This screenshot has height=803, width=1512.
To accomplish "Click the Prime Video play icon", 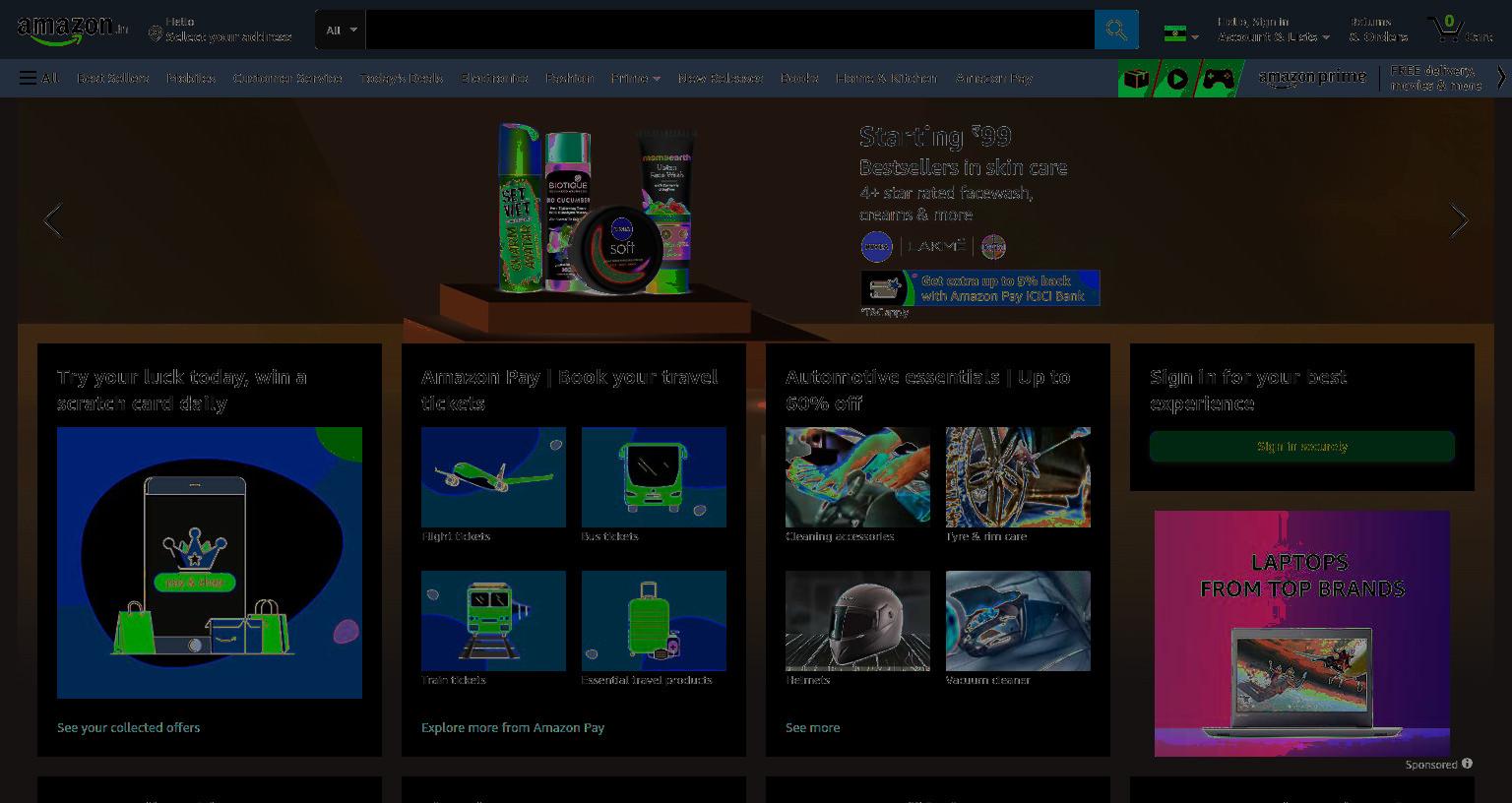I will [1176, 79].
